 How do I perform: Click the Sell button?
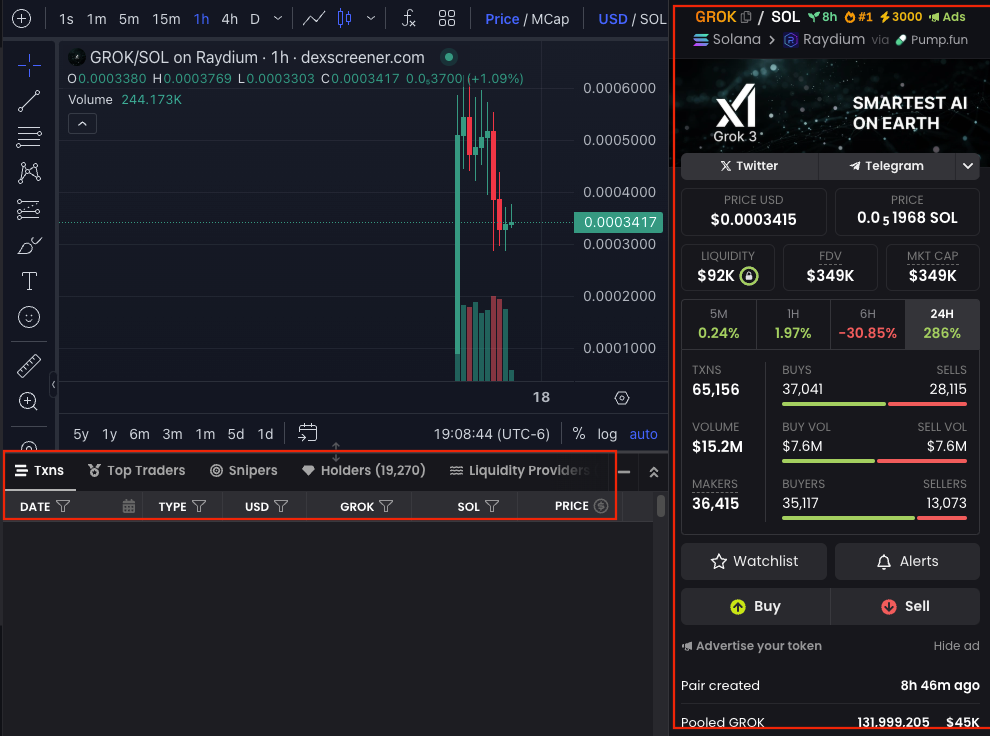coord(905,607)
